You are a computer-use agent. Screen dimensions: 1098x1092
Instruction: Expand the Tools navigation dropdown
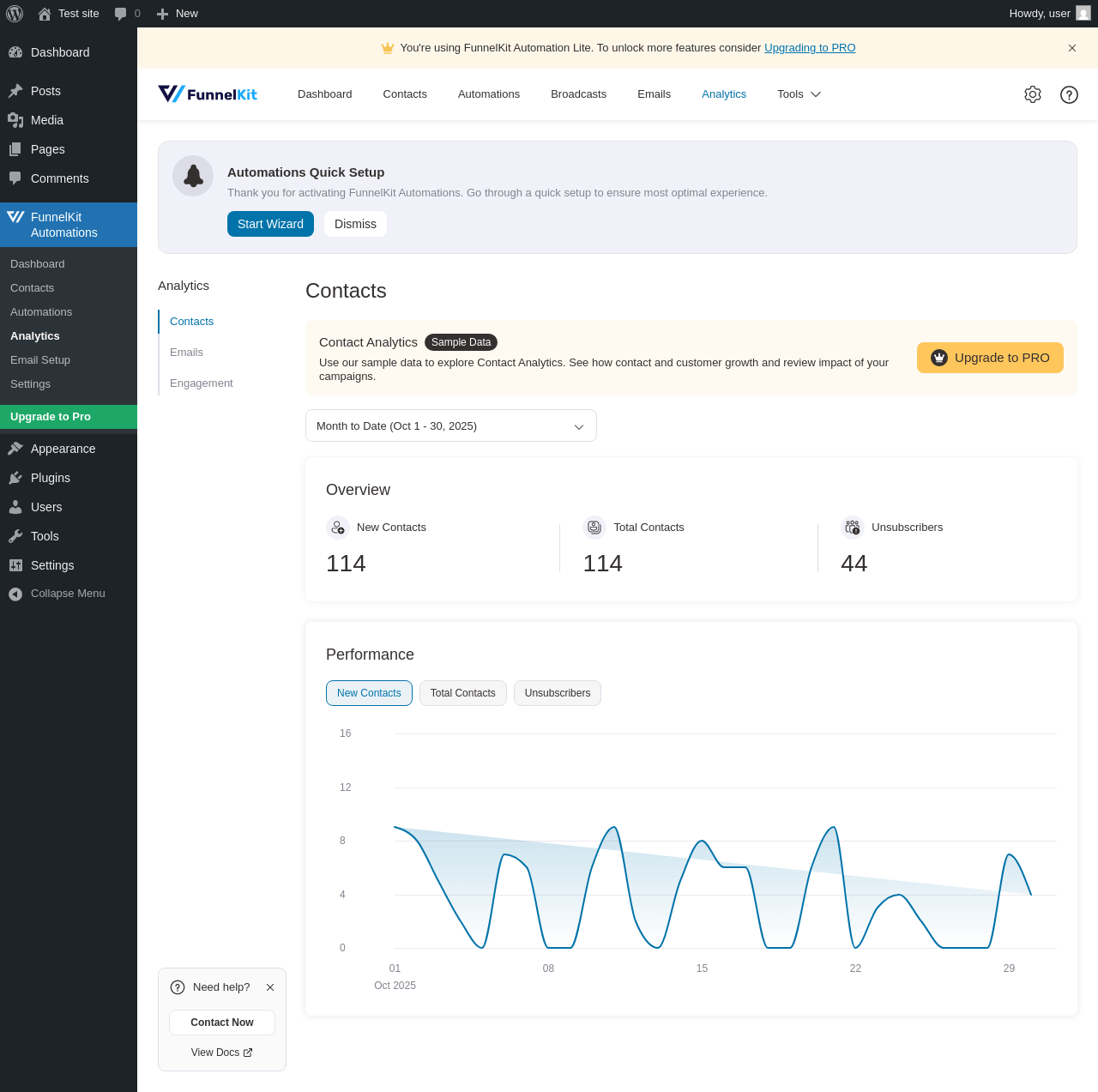pyautogui.click(x=799, y=94)
